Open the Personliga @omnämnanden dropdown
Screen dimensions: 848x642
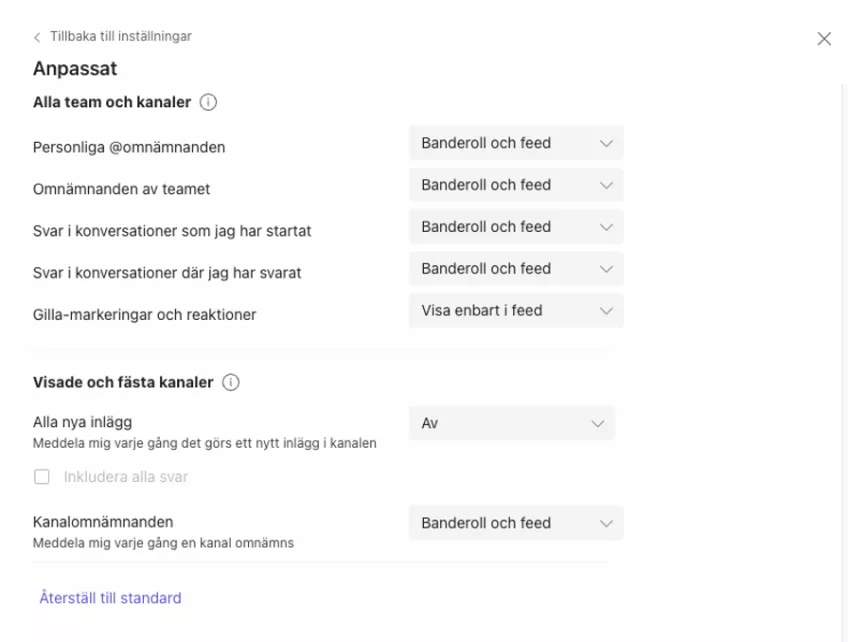(x=516, y=143)
